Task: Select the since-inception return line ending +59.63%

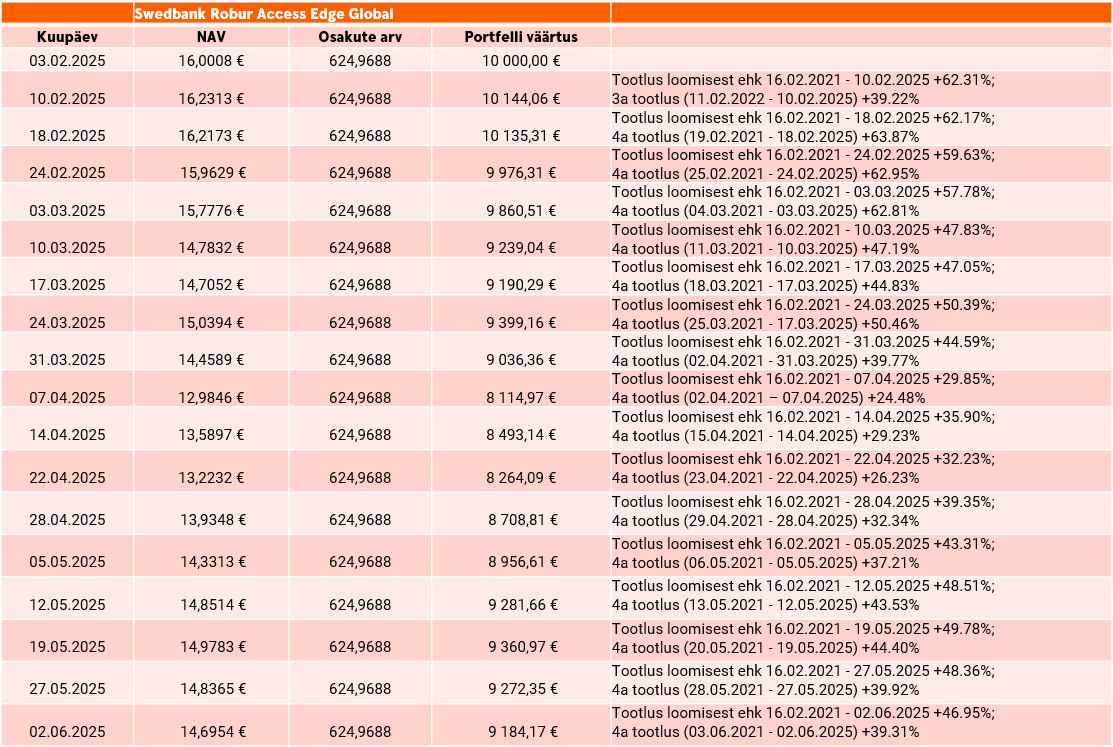Action: click(804, 155)
